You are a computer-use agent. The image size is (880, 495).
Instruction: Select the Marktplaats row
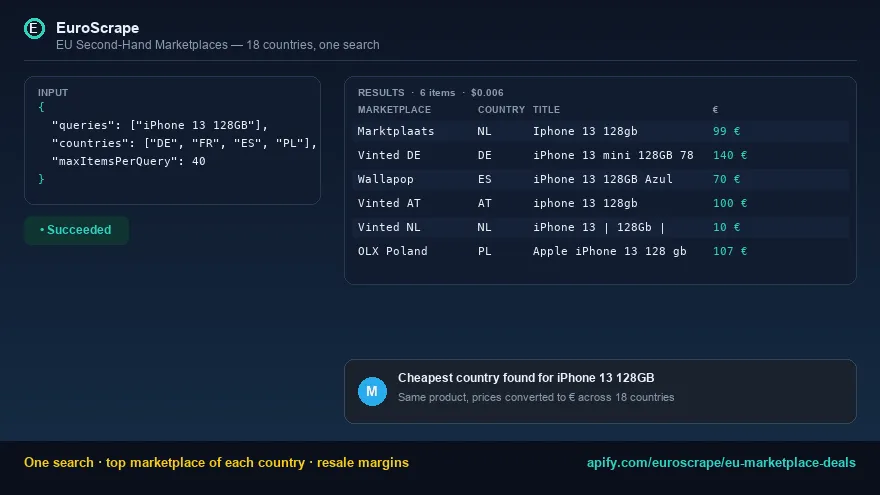[x=601, y=131]
